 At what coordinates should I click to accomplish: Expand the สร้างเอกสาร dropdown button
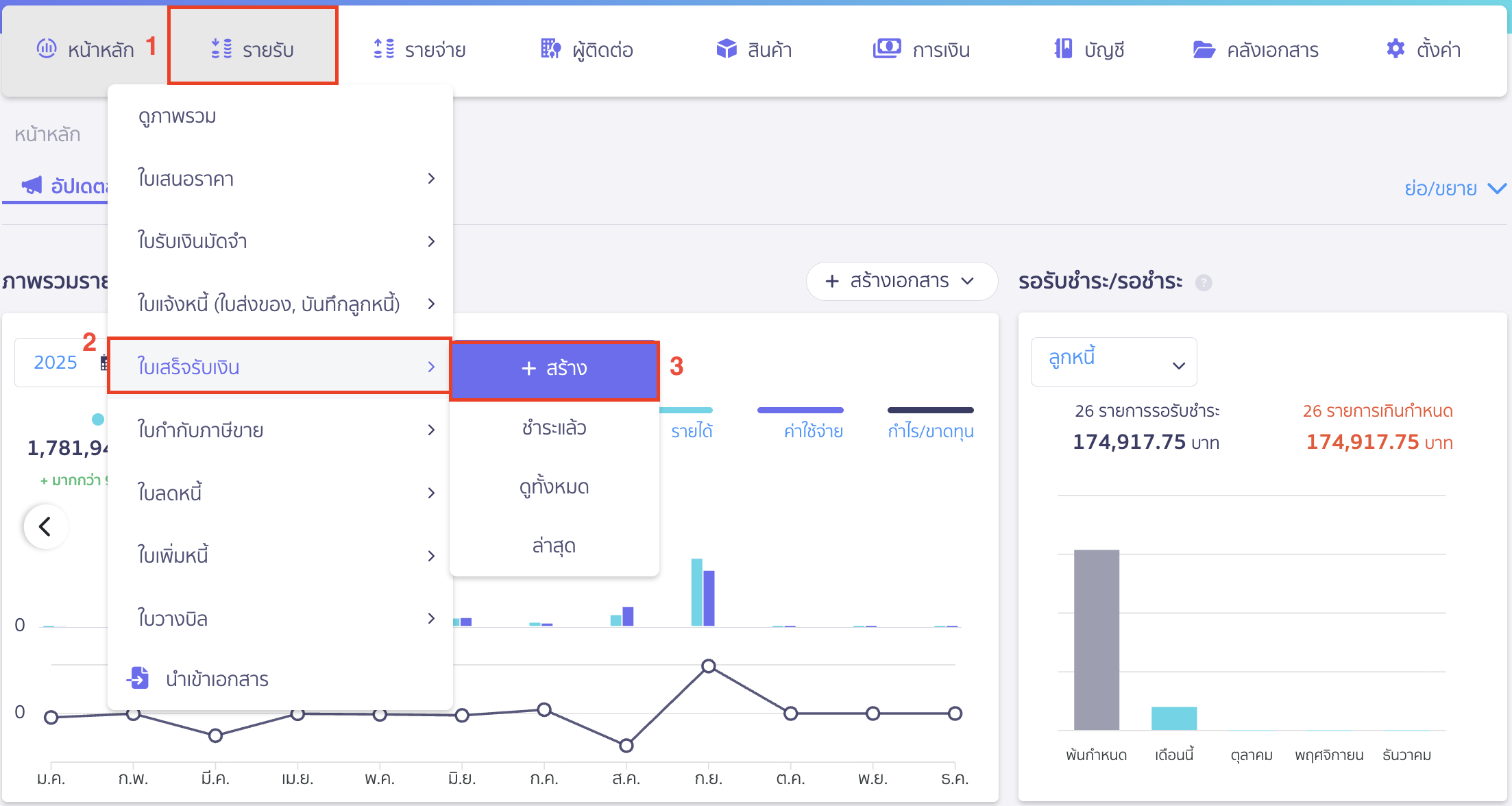901,281
